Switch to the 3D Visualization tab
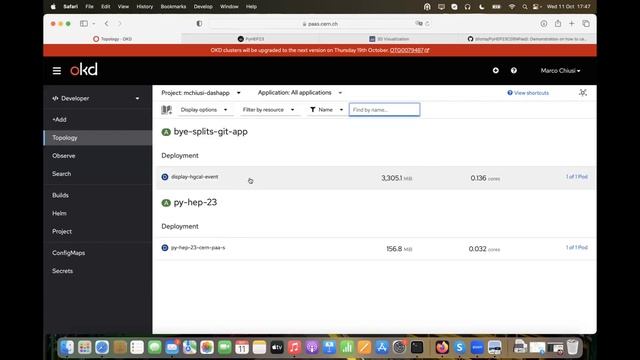The height and width of the screenshot is (360, 640). (x=389, y=39)
